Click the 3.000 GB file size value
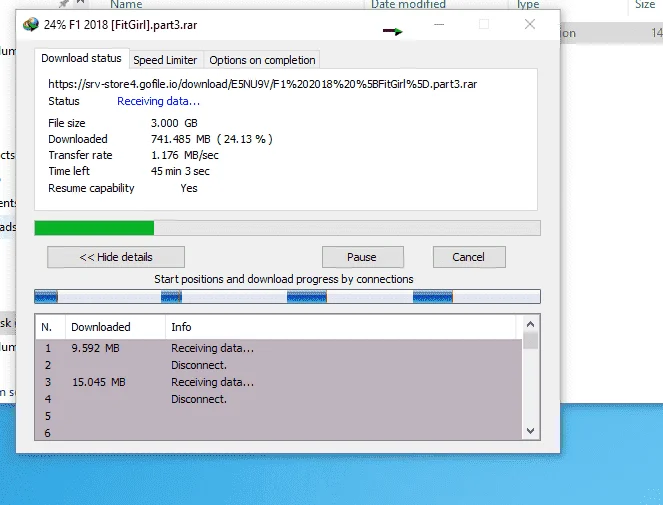Image resolution: width=663 pixels, height=505 pixels. (174, 123)
